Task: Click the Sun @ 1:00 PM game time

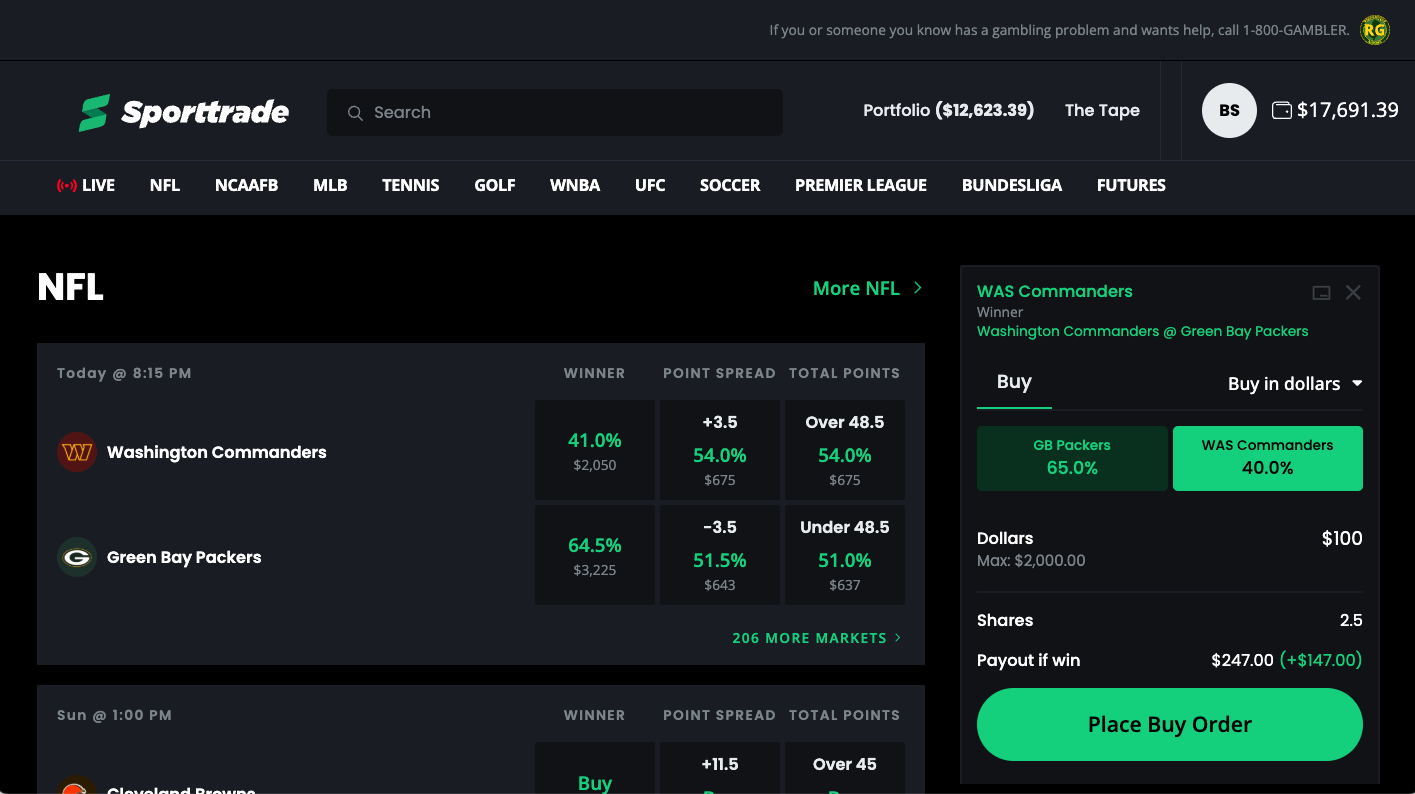Action: [x=114, y=715]
